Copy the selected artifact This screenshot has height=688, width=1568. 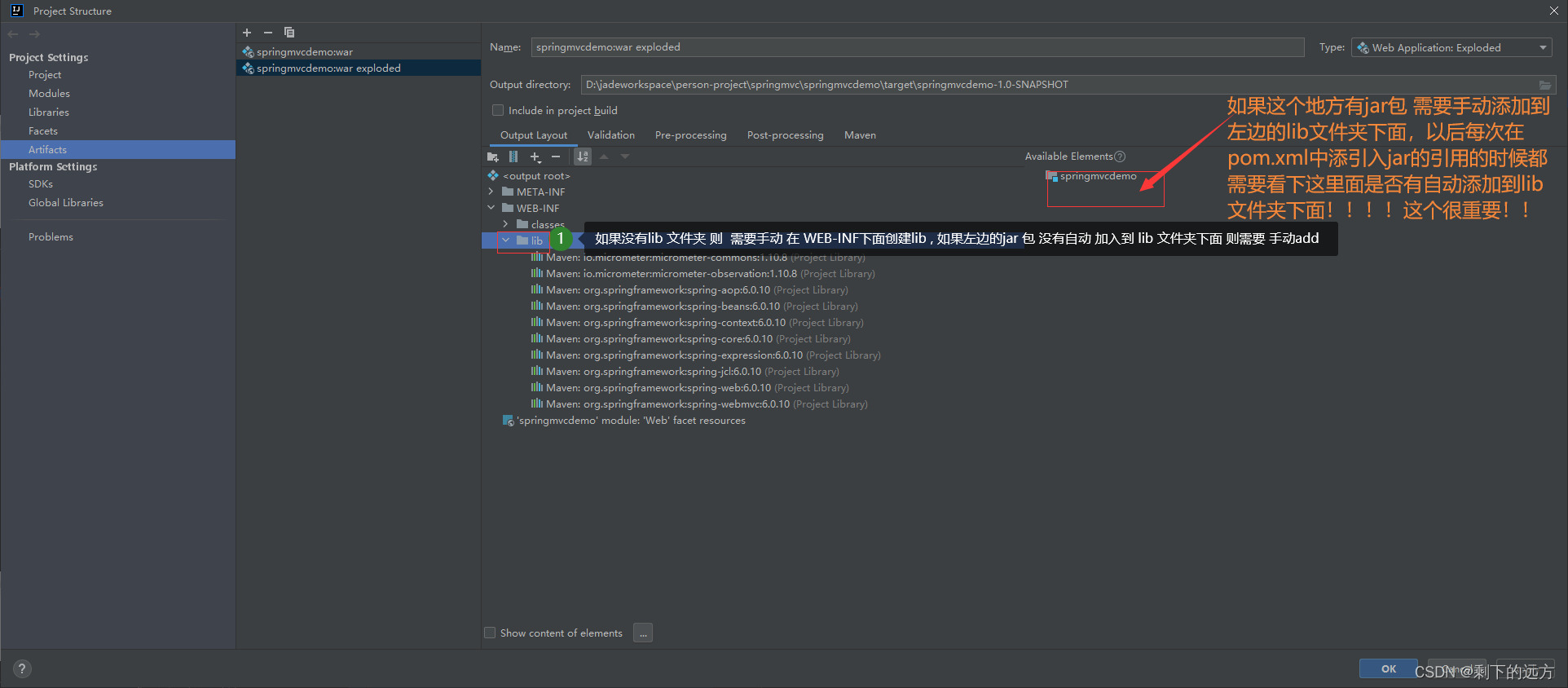(289, 33)
